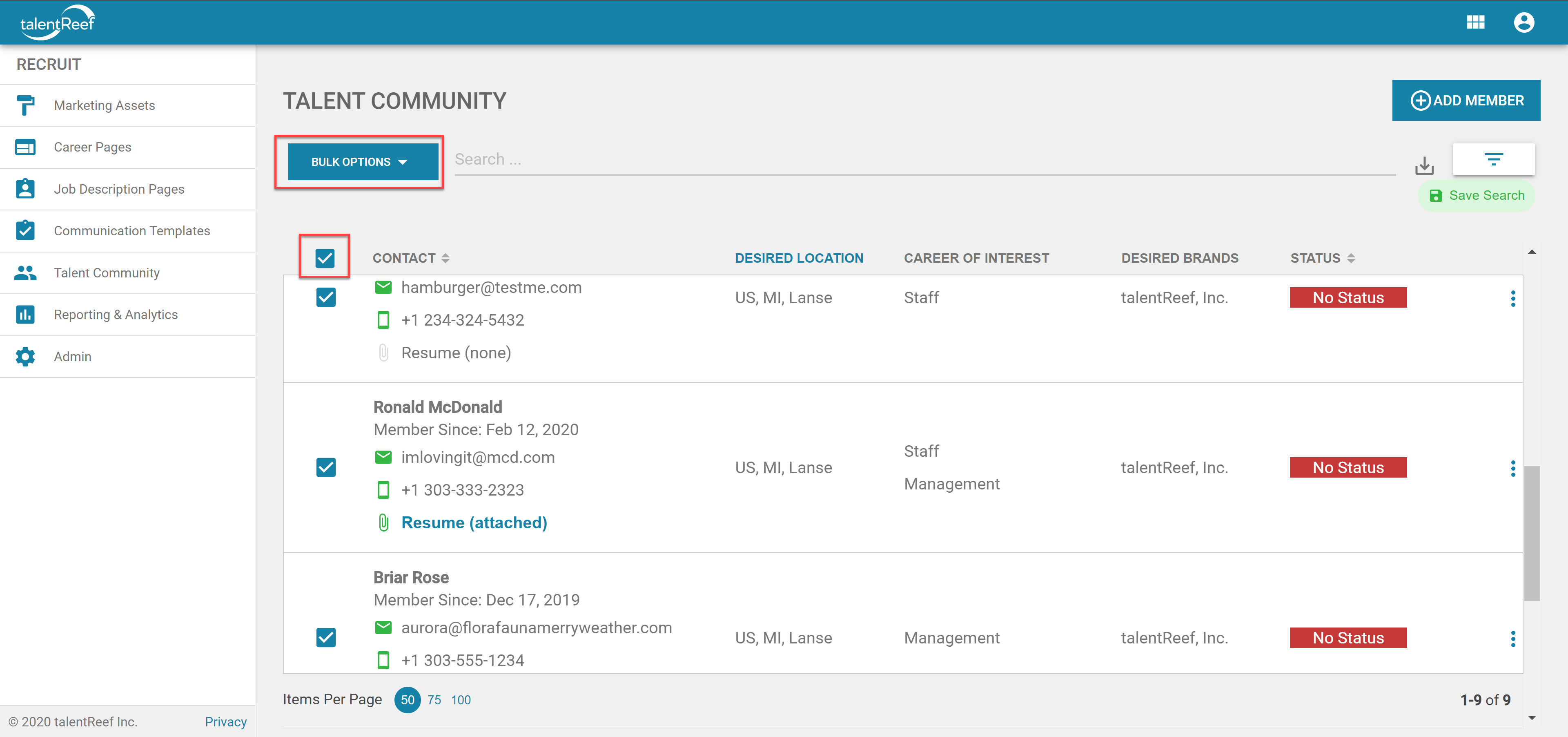This screenshot has width=1568, height=737.
Task: Click the phone icon beside +1 303-333-2323
Action: [x=383, y=490]
